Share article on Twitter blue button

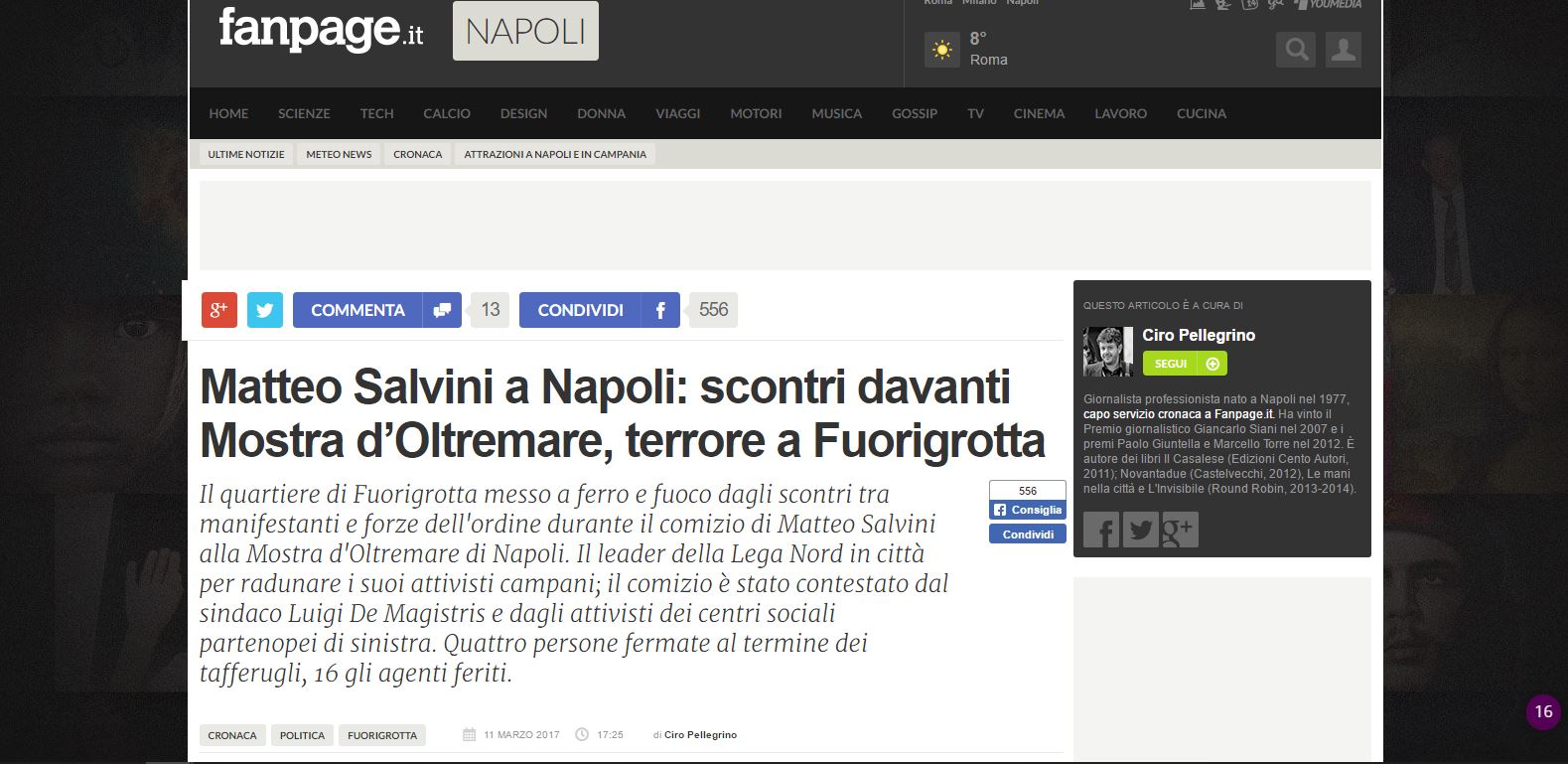pyautogui.click(x=265, y=310)
